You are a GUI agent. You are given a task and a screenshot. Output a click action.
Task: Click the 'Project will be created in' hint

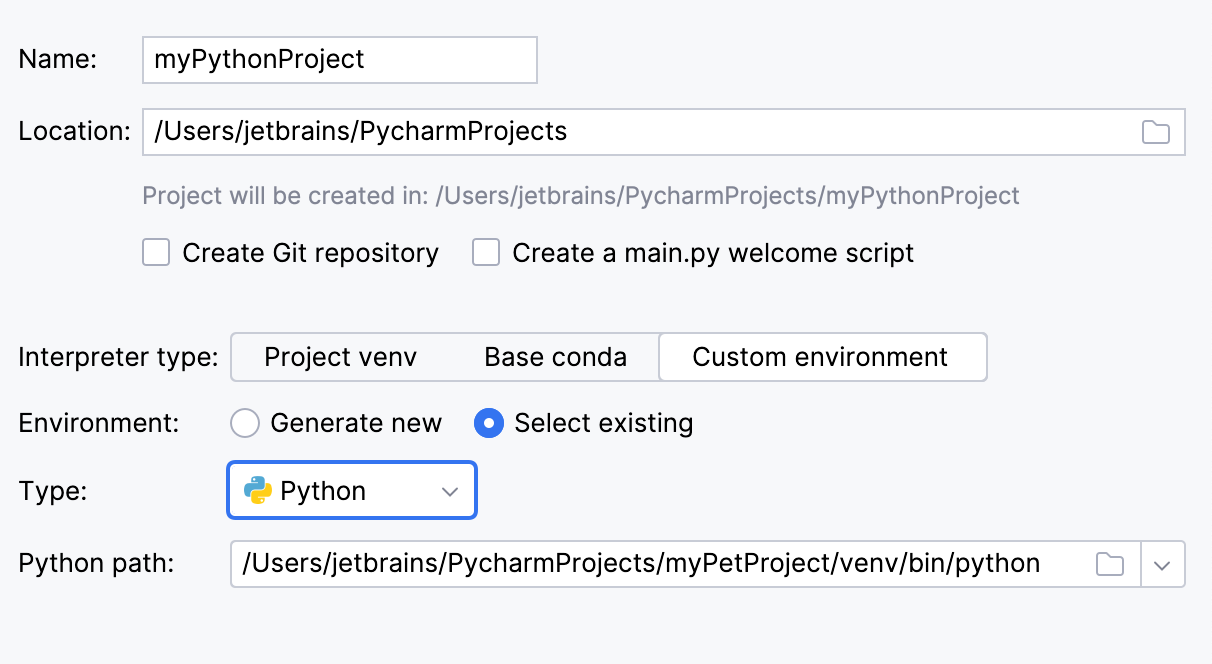click(580, 195)
